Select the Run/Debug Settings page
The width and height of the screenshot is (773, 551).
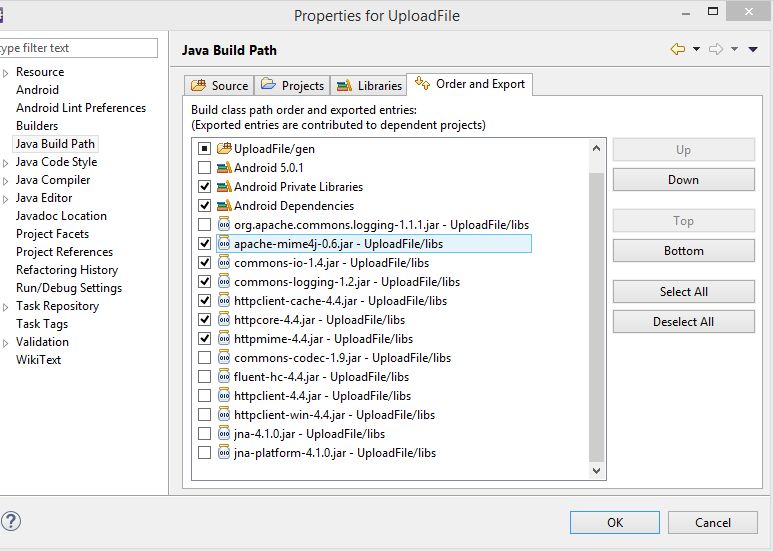tap(69, 287)
